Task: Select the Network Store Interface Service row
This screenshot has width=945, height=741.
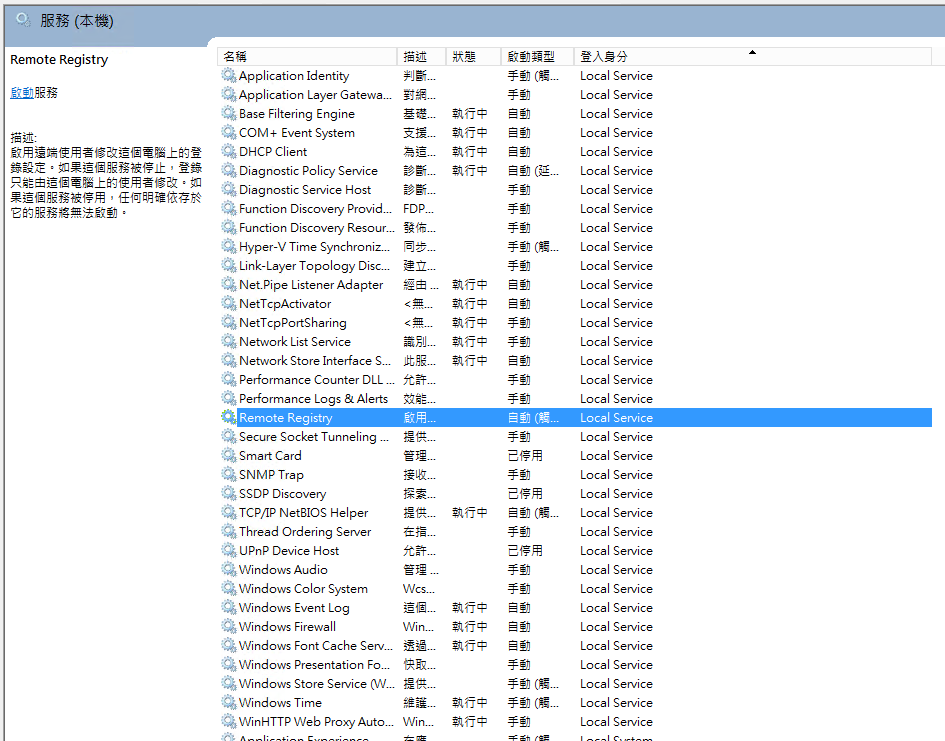Action: point(575,360)
